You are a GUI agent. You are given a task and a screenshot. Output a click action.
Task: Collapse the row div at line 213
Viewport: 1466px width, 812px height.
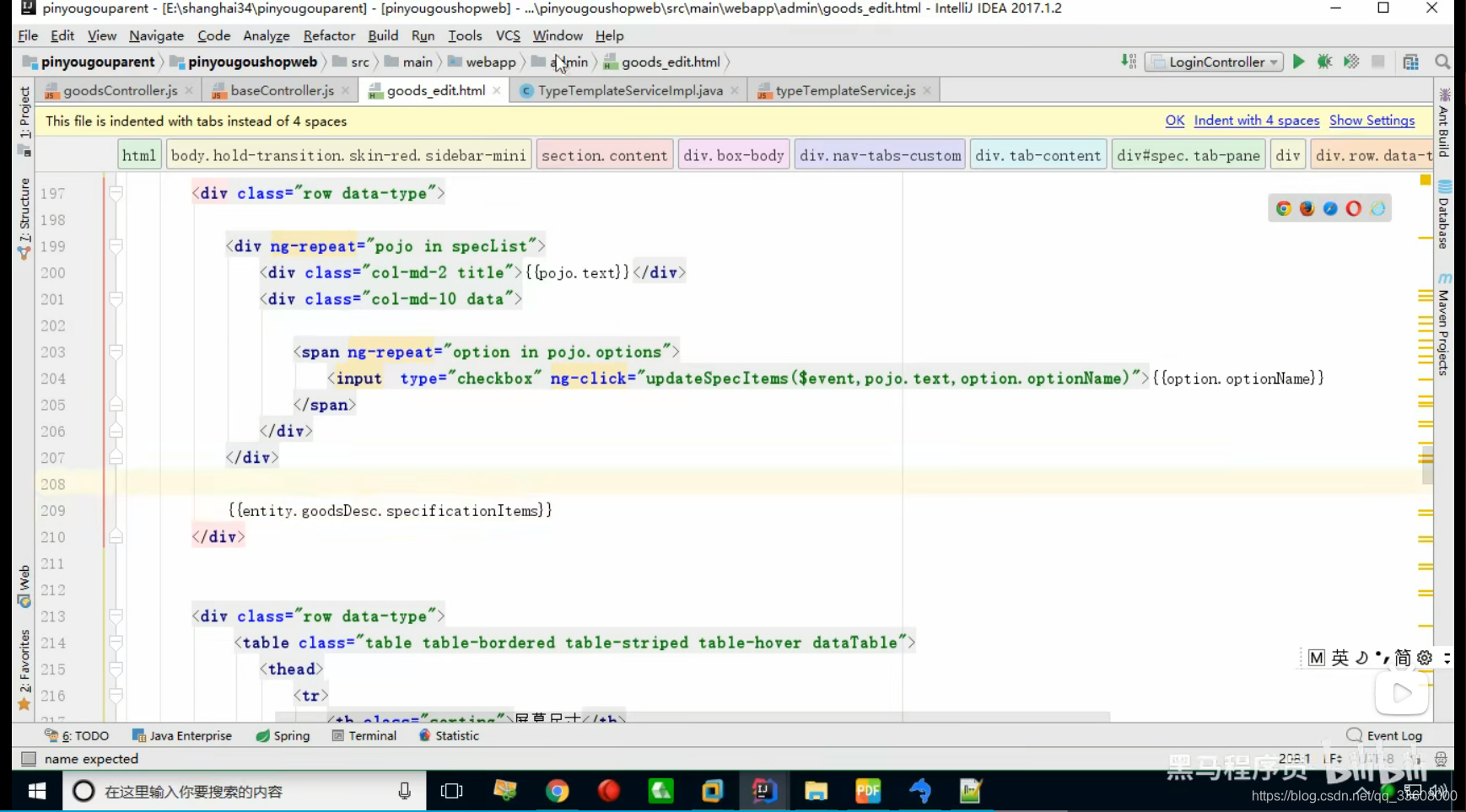point(116,616)
